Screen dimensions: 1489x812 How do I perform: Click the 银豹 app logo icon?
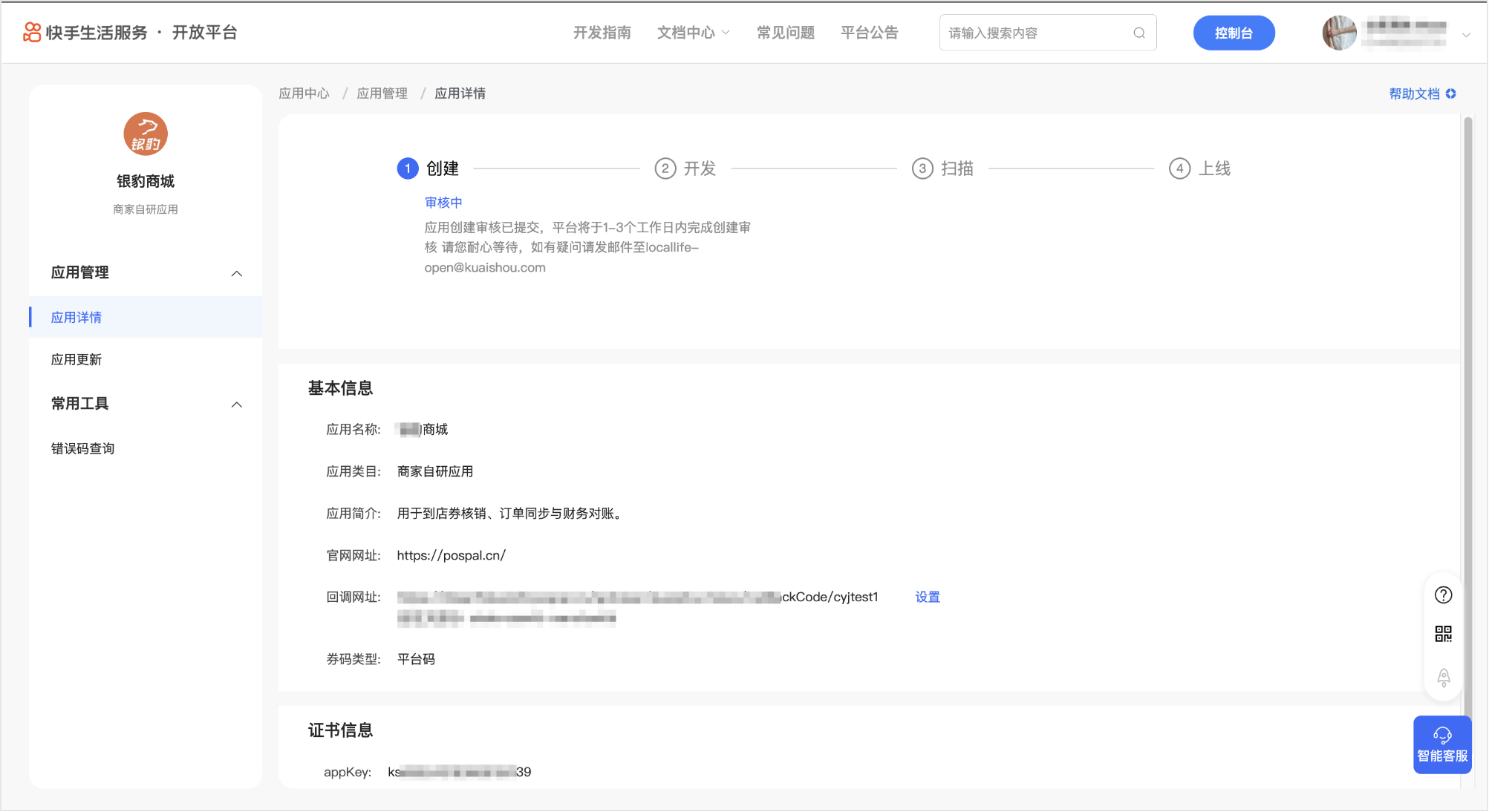(146, 134)
